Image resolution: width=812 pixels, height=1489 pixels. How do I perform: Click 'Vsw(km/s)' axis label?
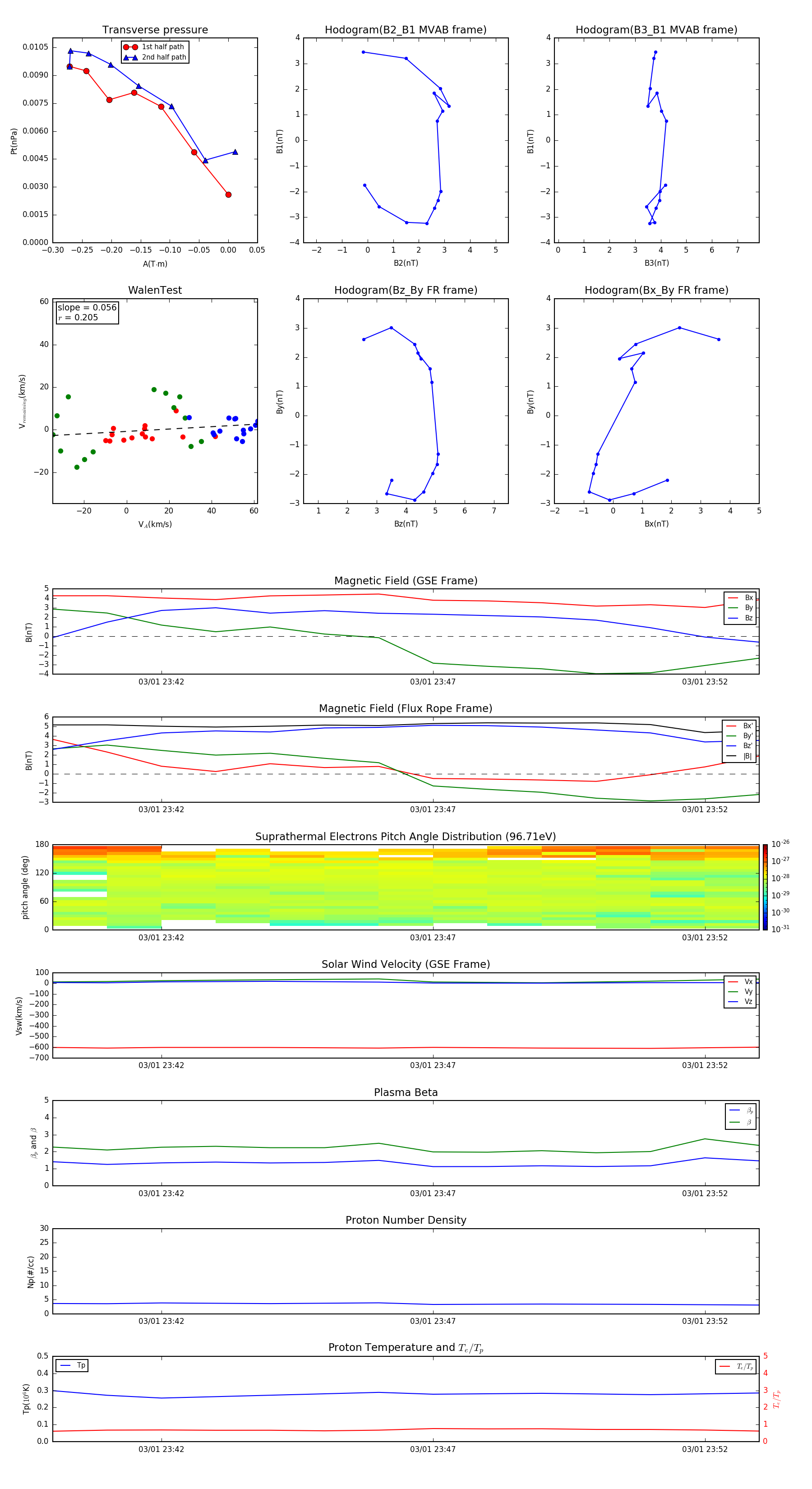click(x=18, y=1016)
